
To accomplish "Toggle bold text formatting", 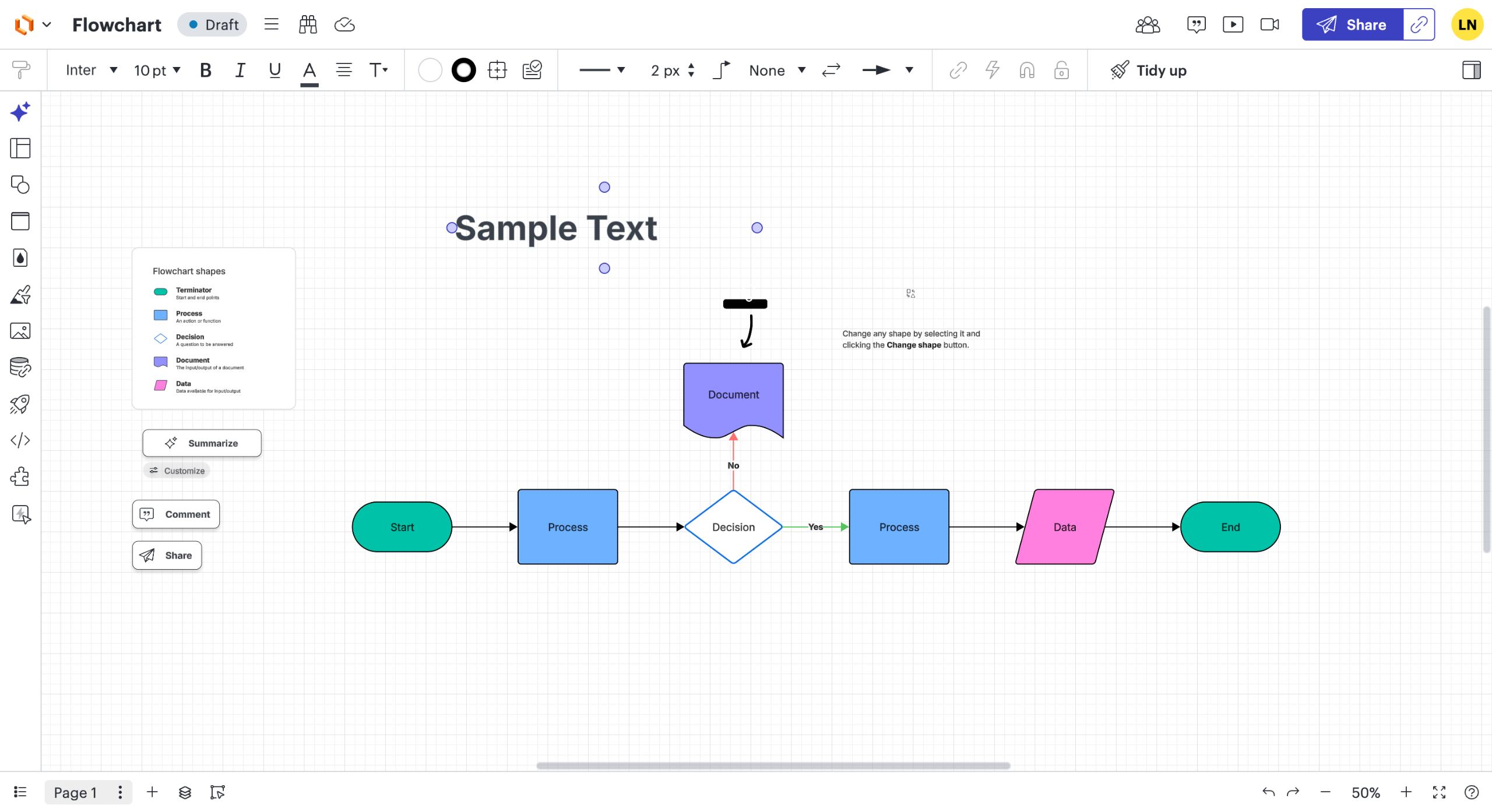I will coord(205,70).
